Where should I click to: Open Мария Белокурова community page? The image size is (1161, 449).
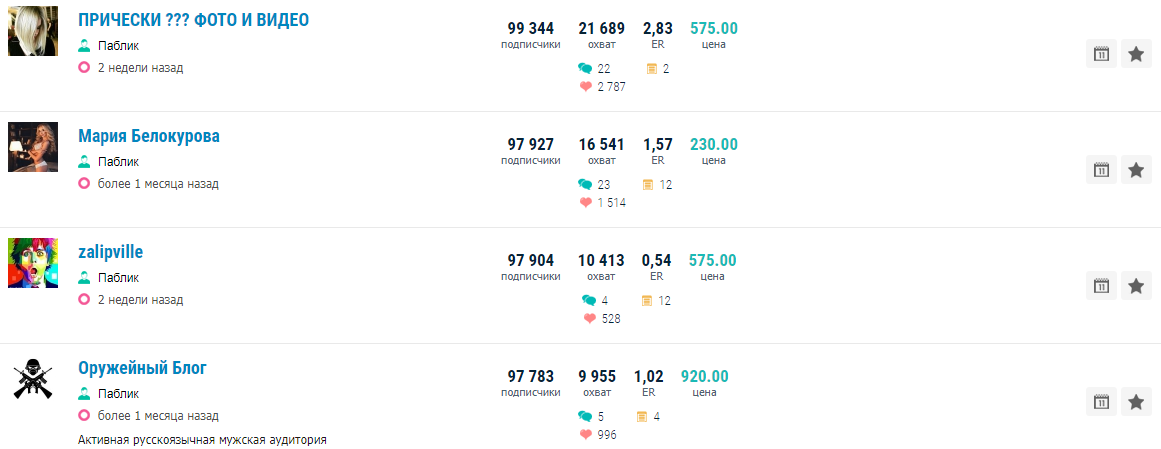(x=149, y=136)
